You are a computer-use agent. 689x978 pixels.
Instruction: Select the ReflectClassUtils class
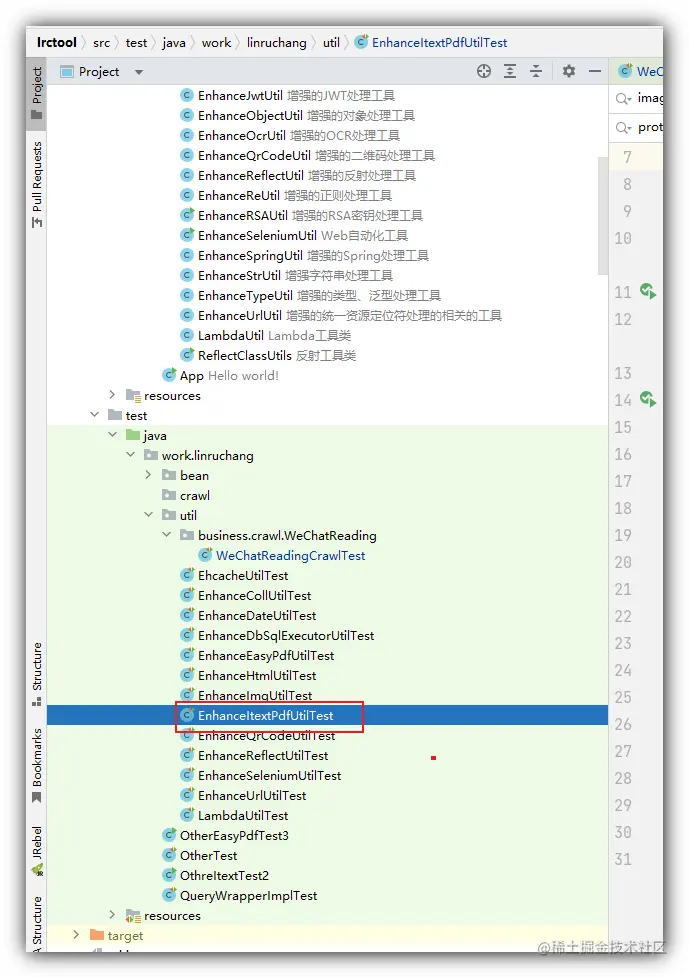tap(268, 356)
